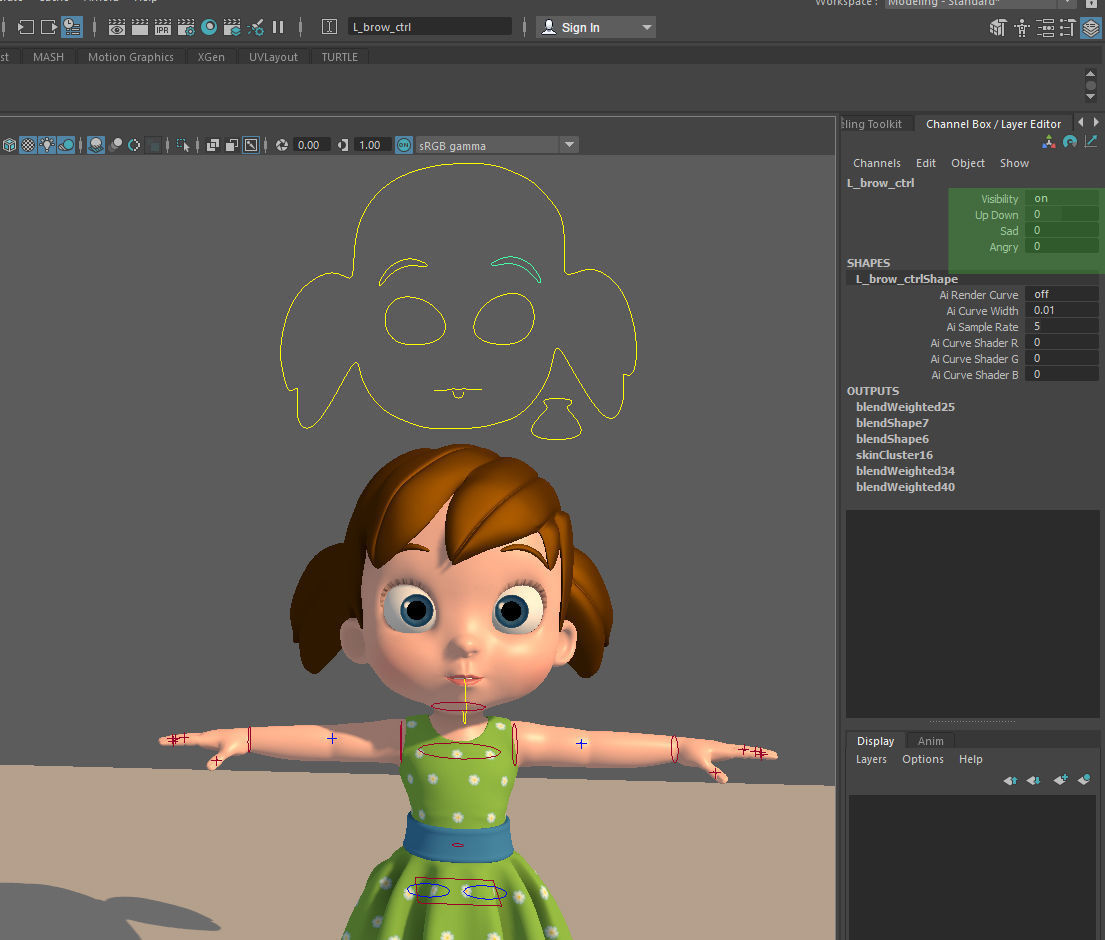Click the right arrow for panel tabs
The image size is (1105, 940).
(1096, 123)
